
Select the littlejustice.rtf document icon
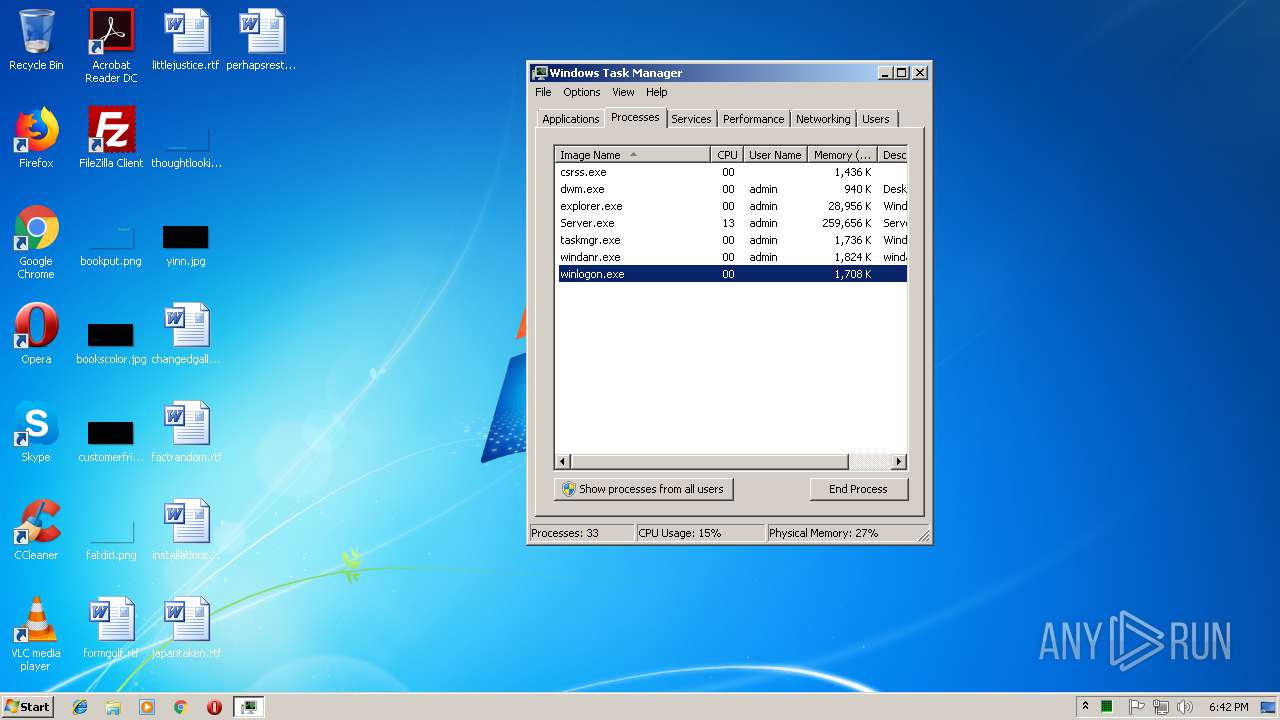tap(186, 40)
